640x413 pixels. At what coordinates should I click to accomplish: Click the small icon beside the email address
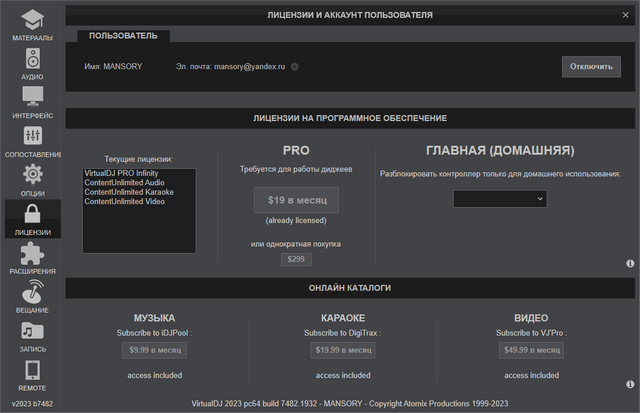tap(295, 67)
